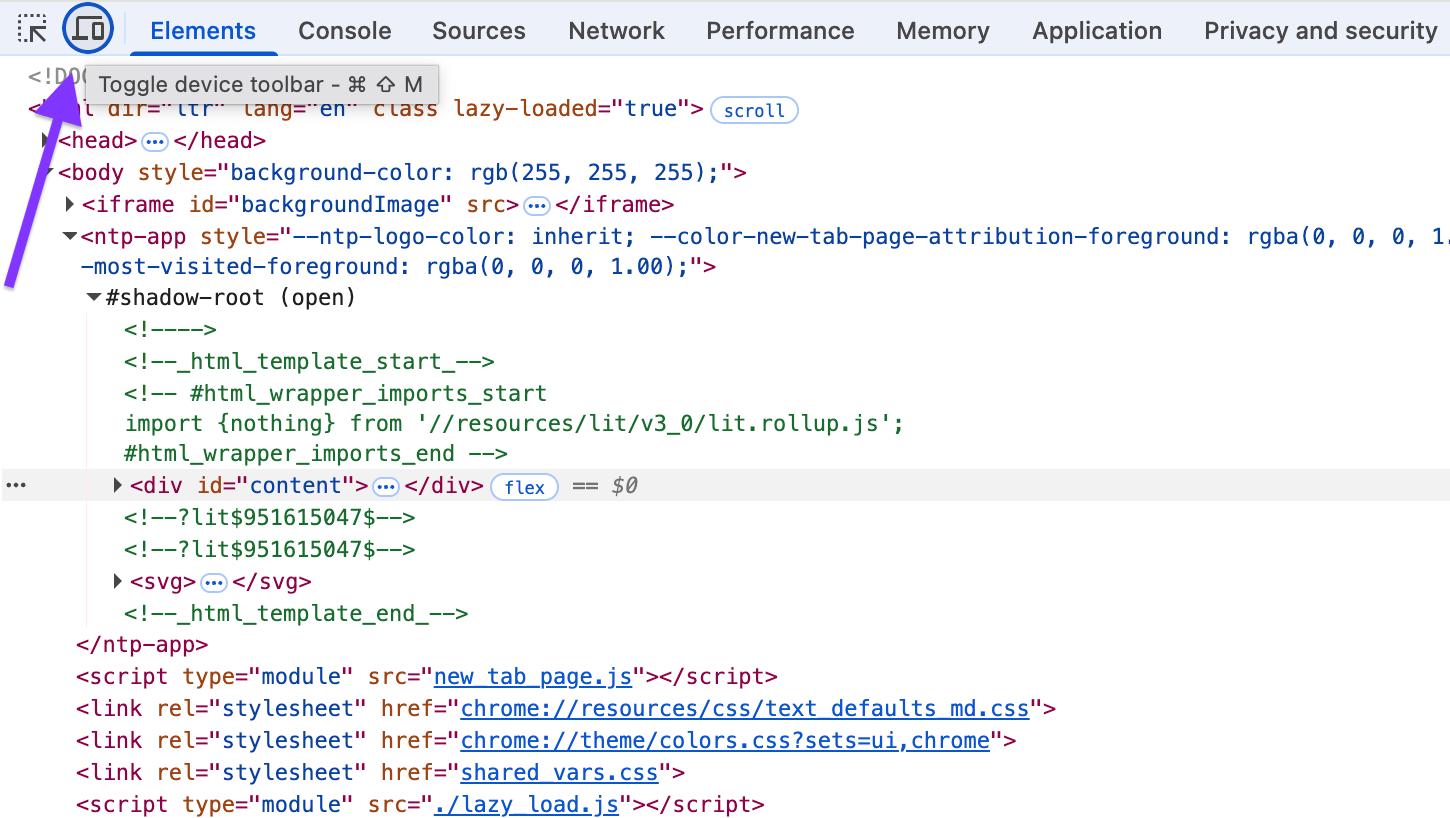Collapse the #shadow-root (open) node

(94, 298)
